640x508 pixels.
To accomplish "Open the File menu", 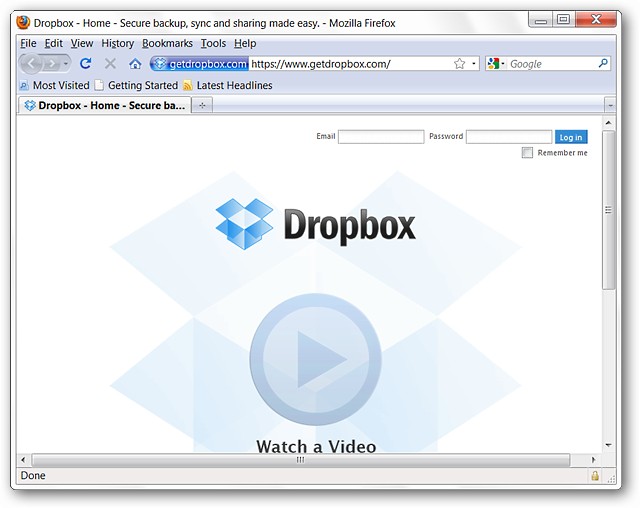I will pos(28,43).
